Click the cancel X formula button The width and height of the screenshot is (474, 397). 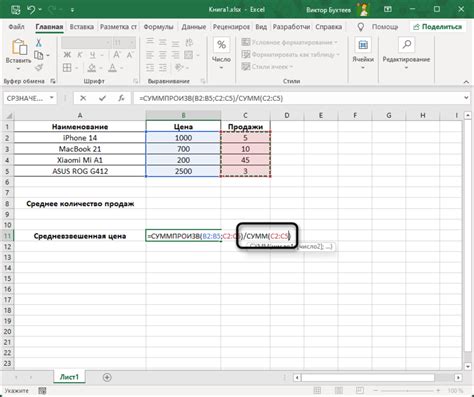(83, 98)
